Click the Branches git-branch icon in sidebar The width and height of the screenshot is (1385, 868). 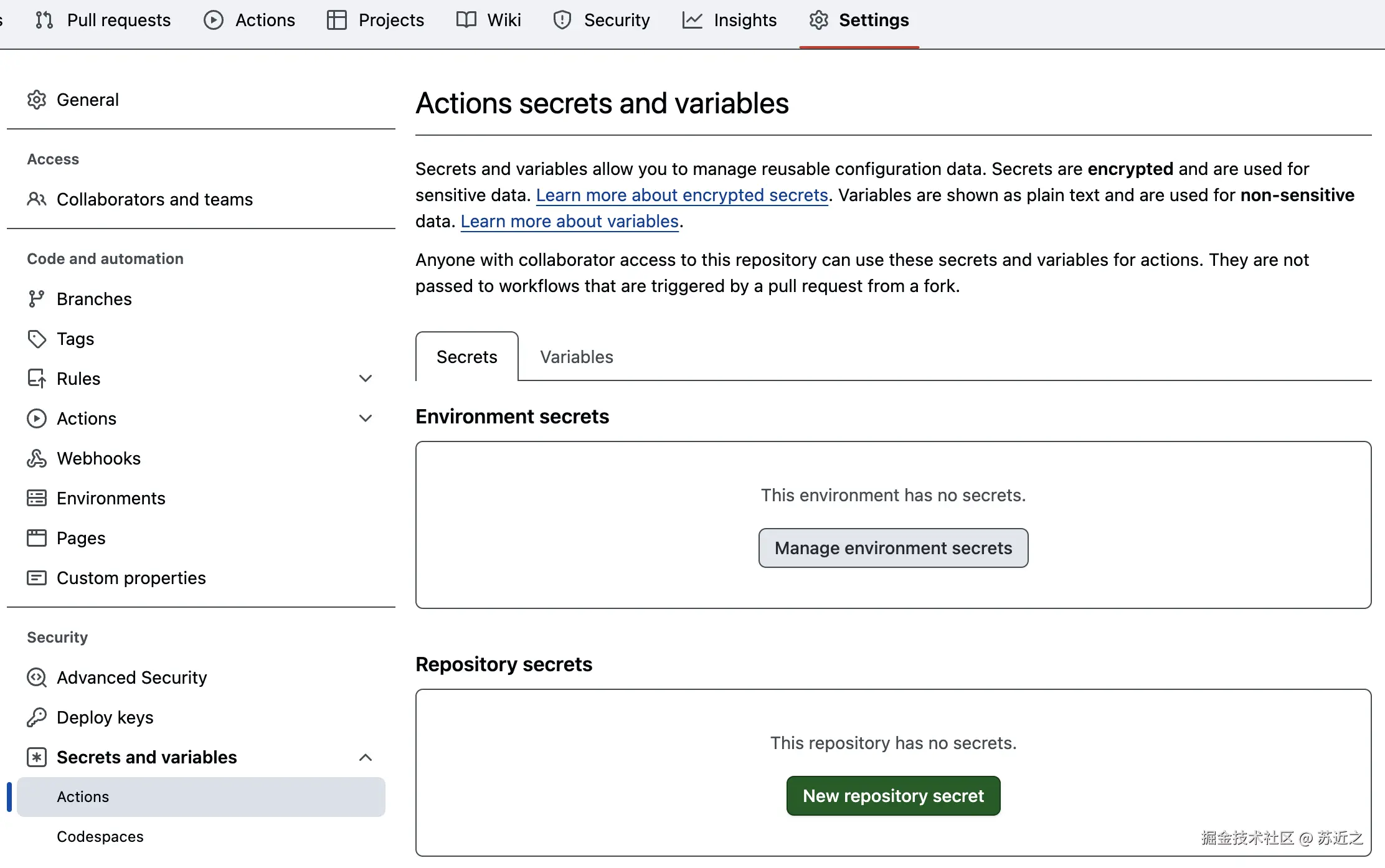[36, 299]
